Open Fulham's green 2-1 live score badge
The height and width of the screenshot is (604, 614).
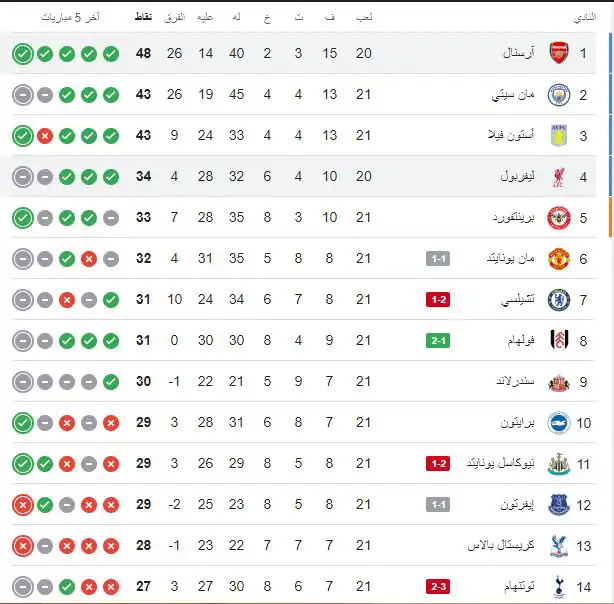tap(438, 340)
